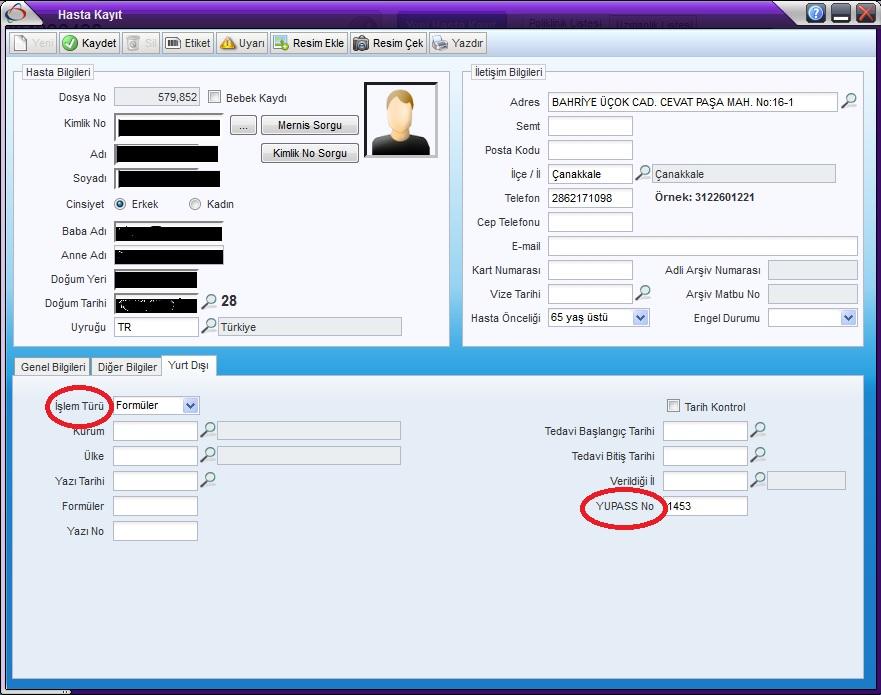Switch to the Genel Bilgileri tab
The image size is (881, 695).
51,367
